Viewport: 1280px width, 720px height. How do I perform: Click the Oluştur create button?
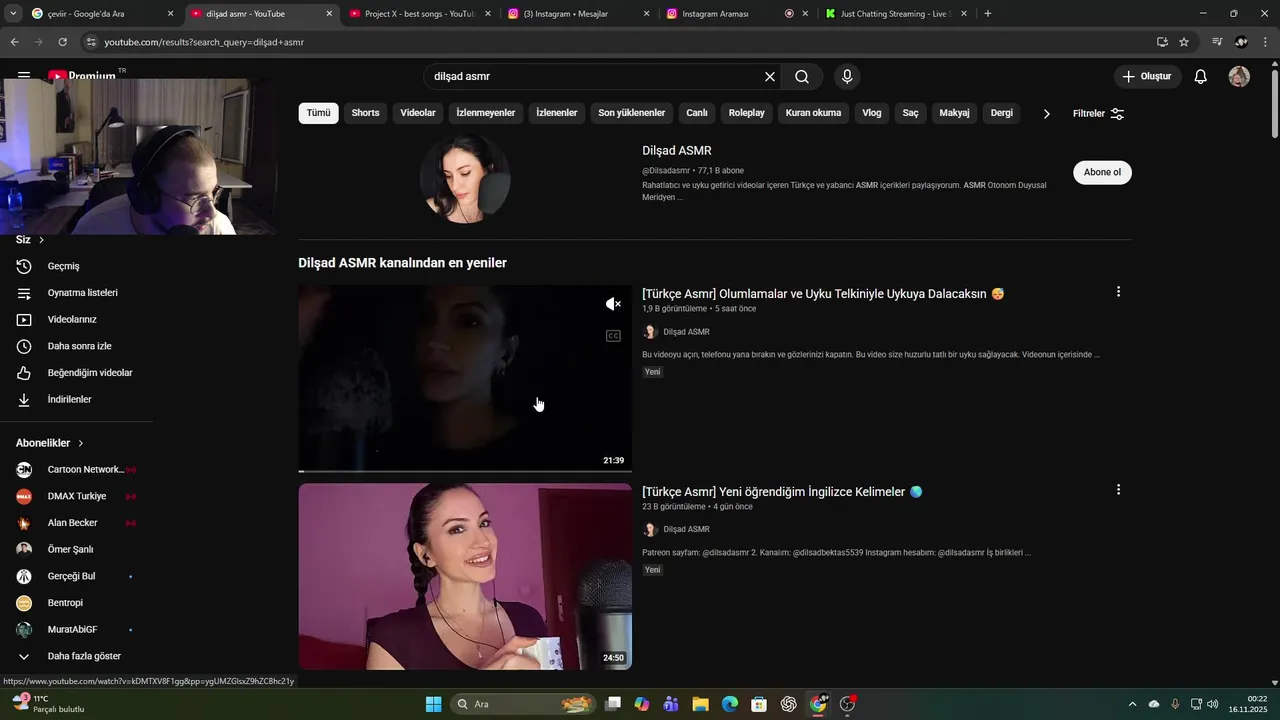point(1147,77)
